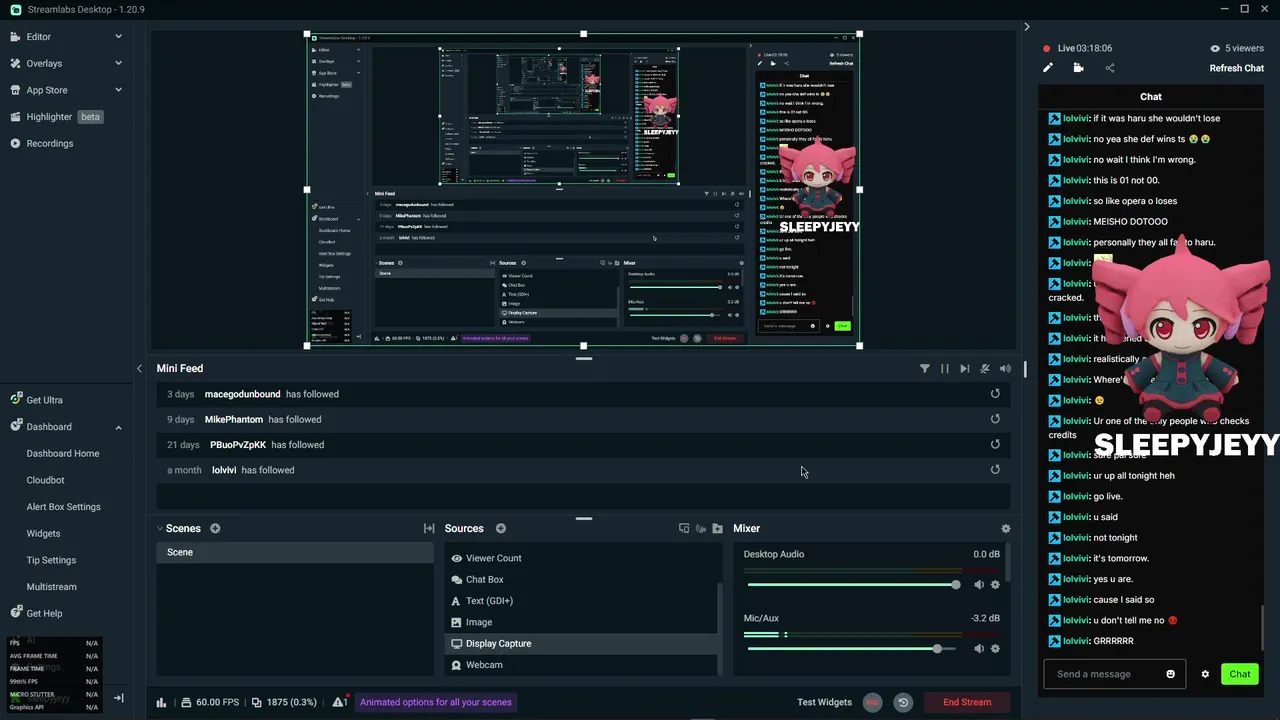Select the Image source
This screenshot has height=720, width=1280.
(x=581, y=622)
